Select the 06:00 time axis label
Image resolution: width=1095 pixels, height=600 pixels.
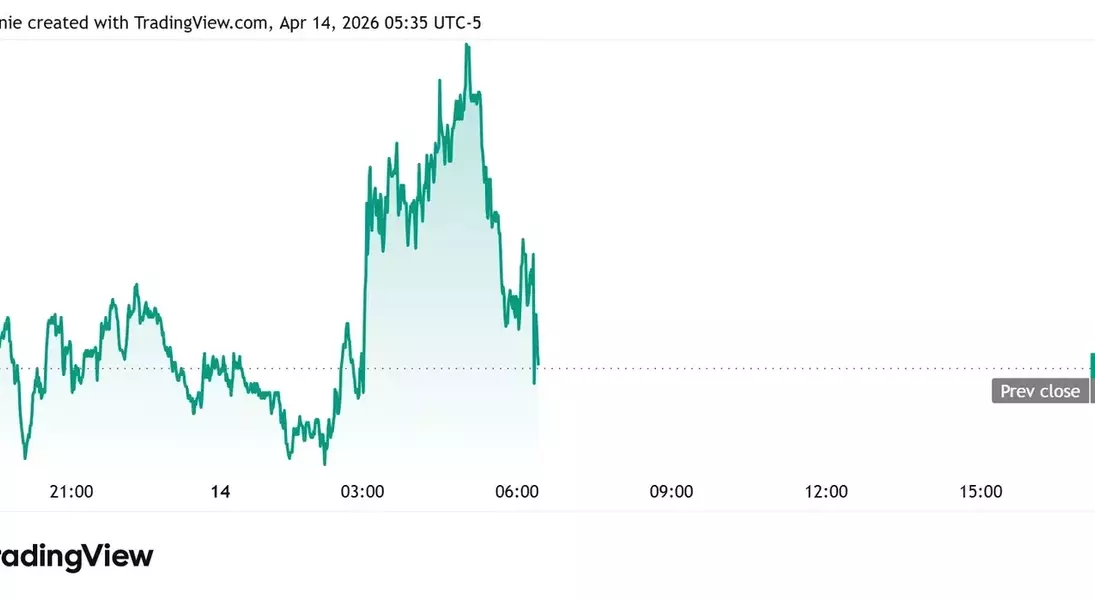pos(517,491)
